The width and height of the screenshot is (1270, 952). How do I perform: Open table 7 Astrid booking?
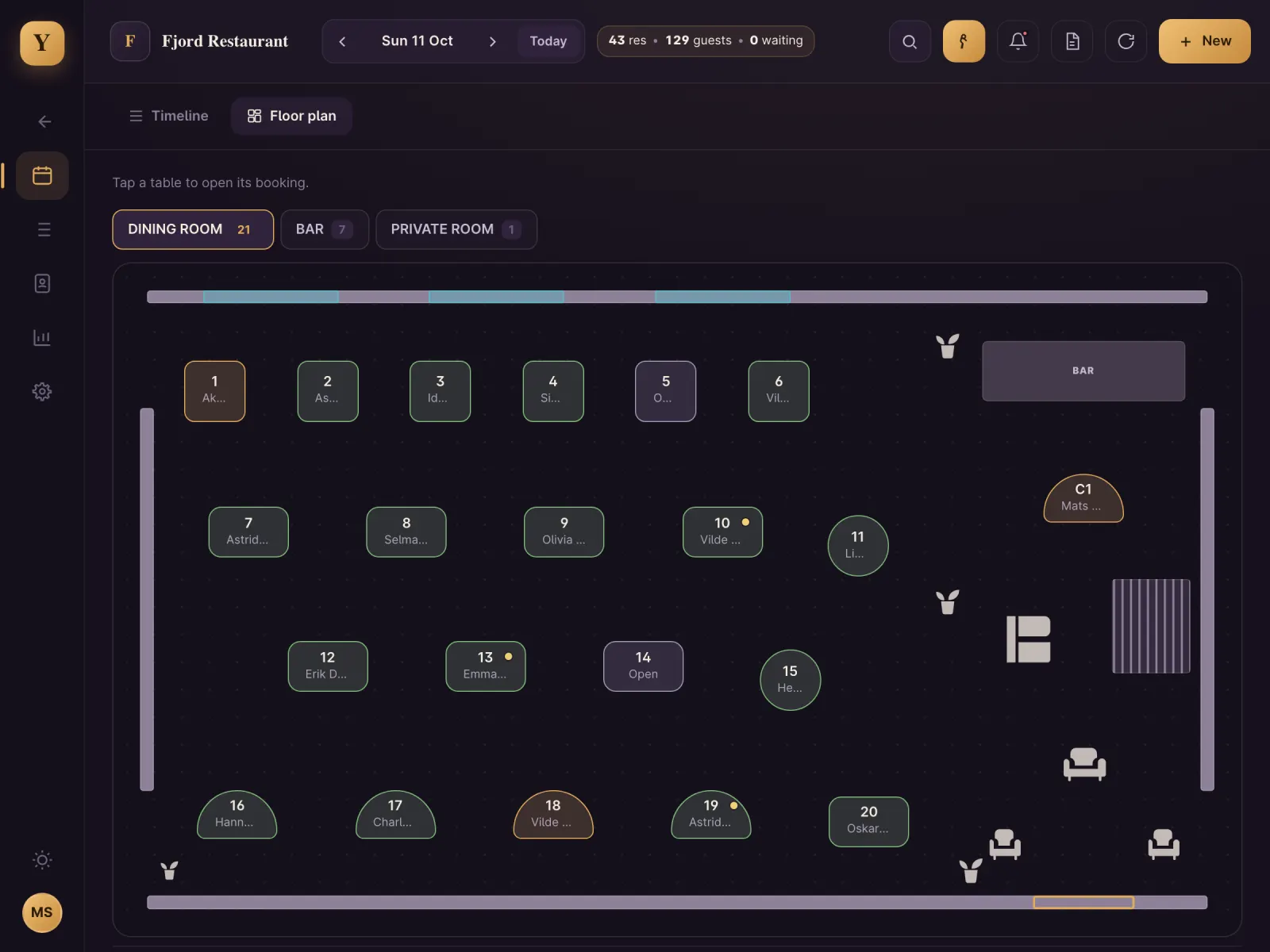(x=248, y=532)
